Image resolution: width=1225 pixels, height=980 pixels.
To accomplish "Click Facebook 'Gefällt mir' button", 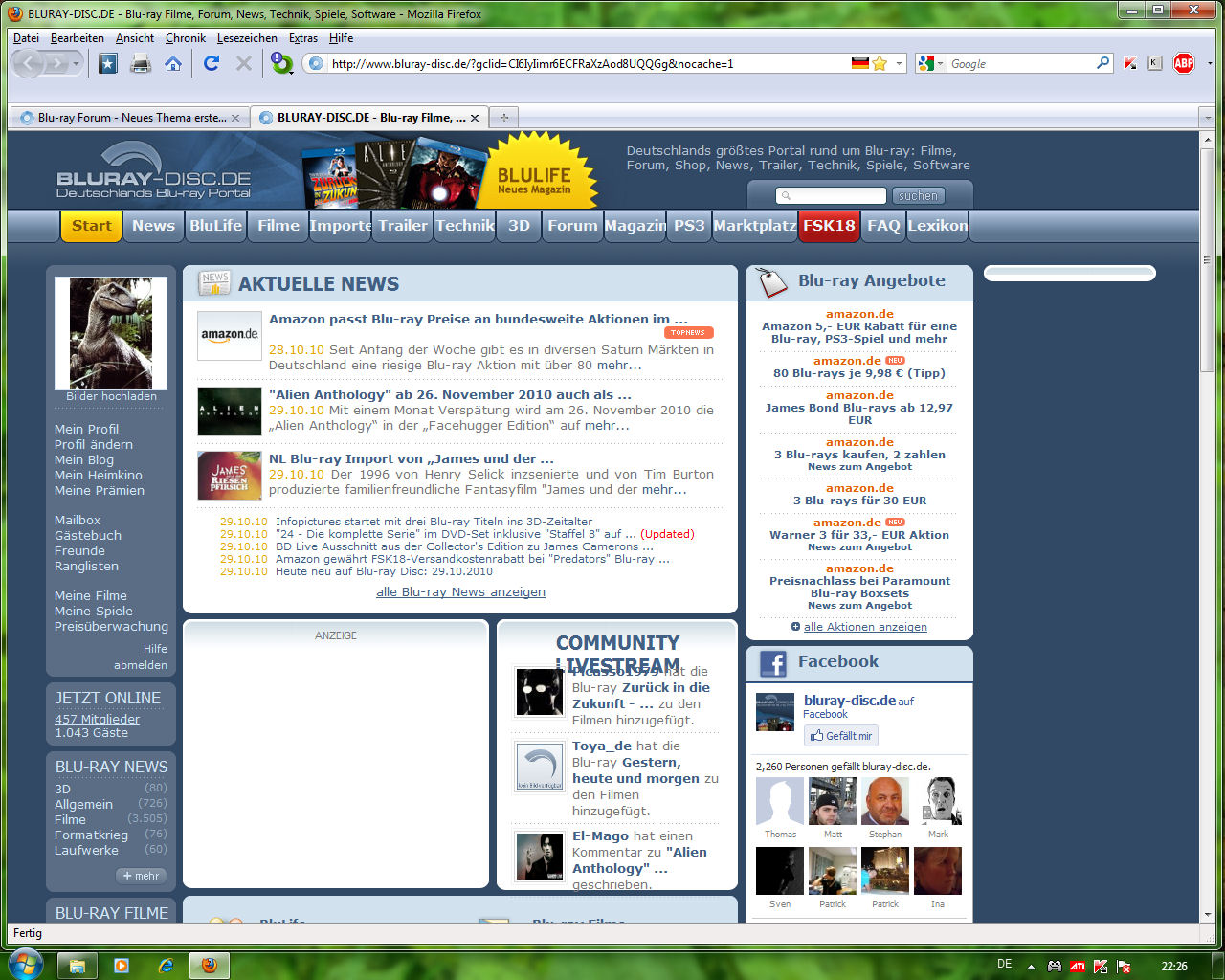I will 841,736.
